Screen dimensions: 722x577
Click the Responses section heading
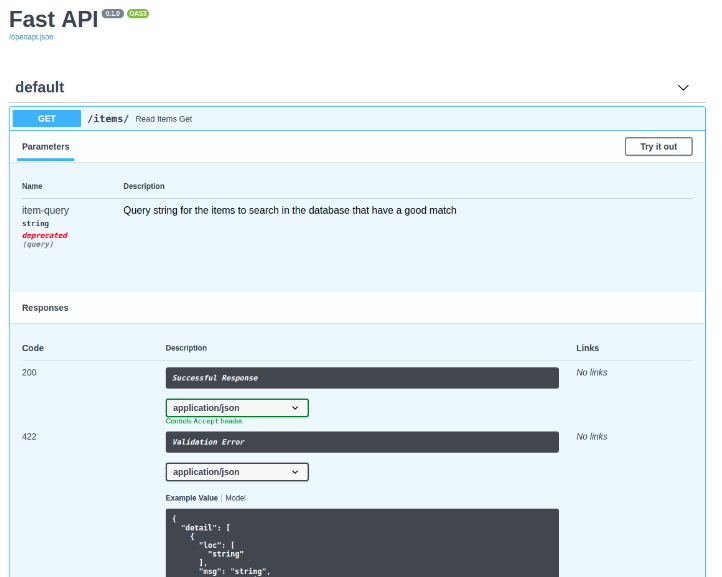click(x=45, y=308)
